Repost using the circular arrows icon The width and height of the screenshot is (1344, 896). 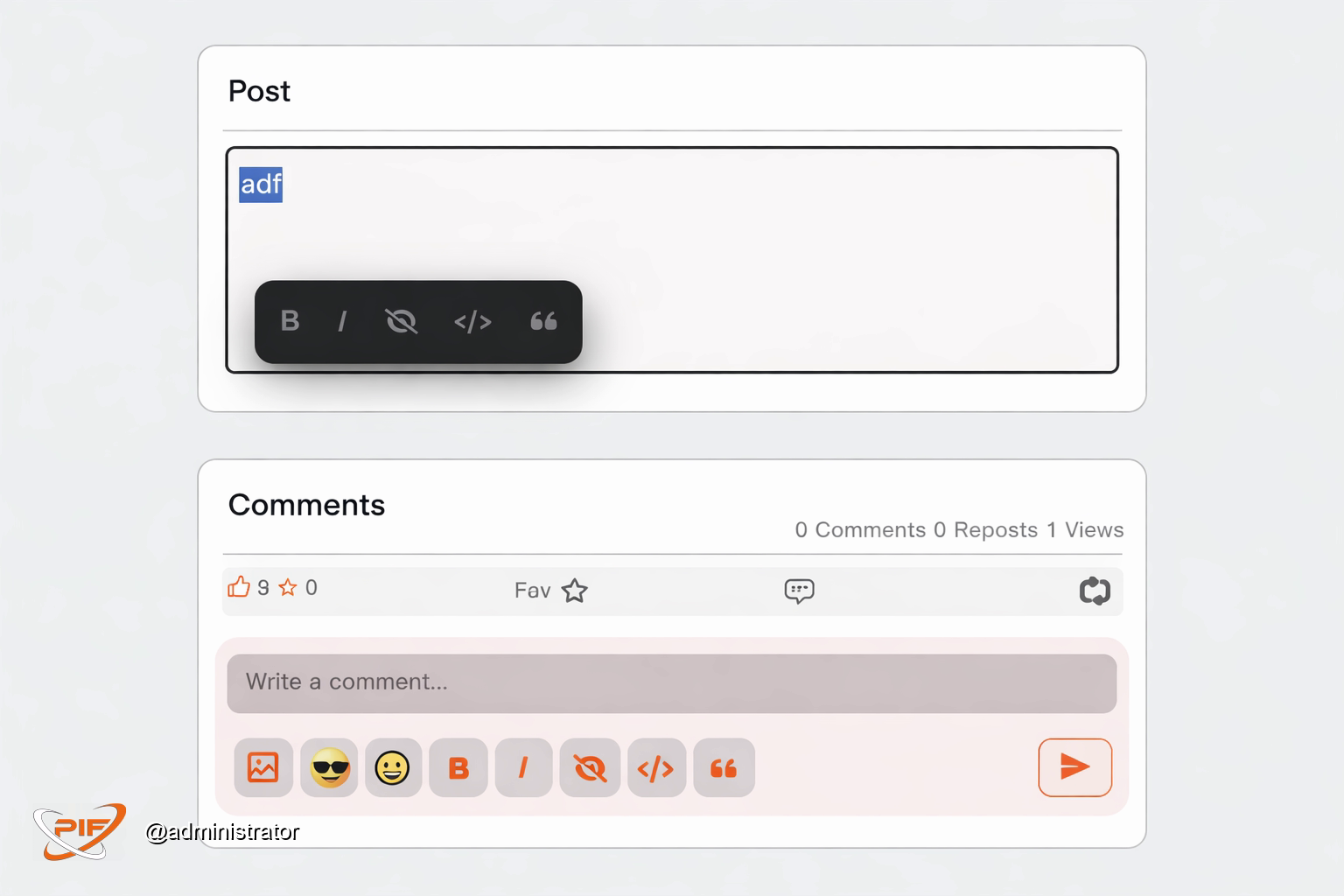[1095, 591]
